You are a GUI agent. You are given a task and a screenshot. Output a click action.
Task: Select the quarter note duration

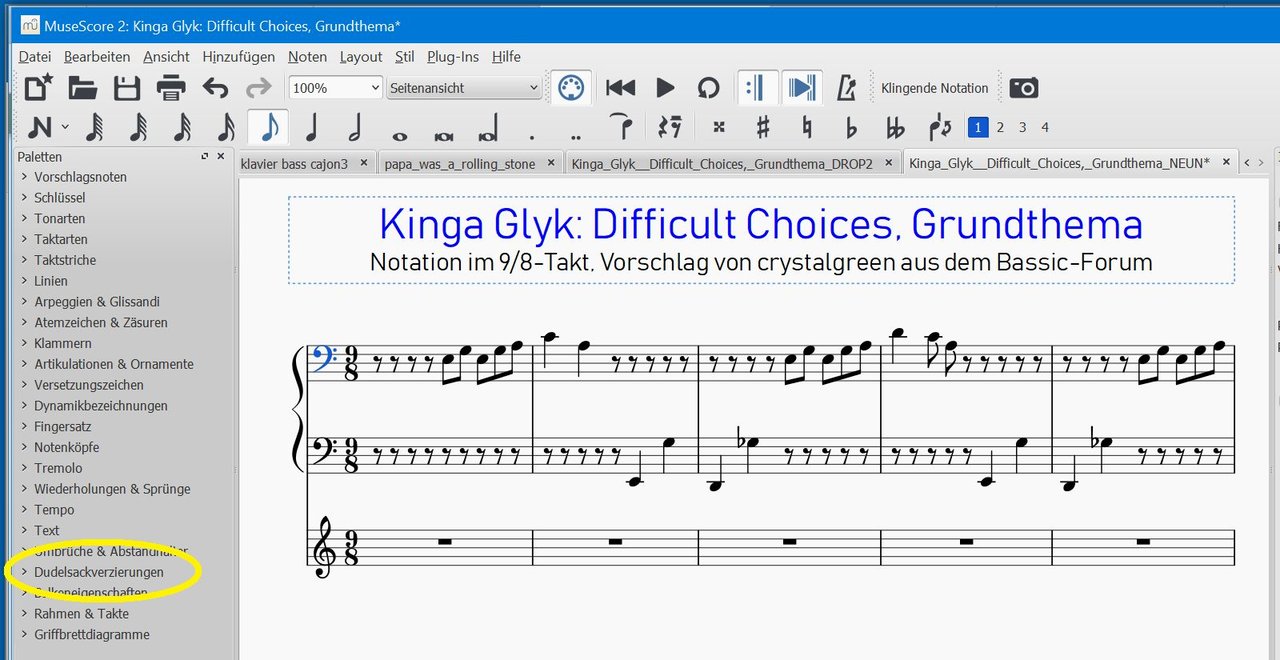click(311, 127)
